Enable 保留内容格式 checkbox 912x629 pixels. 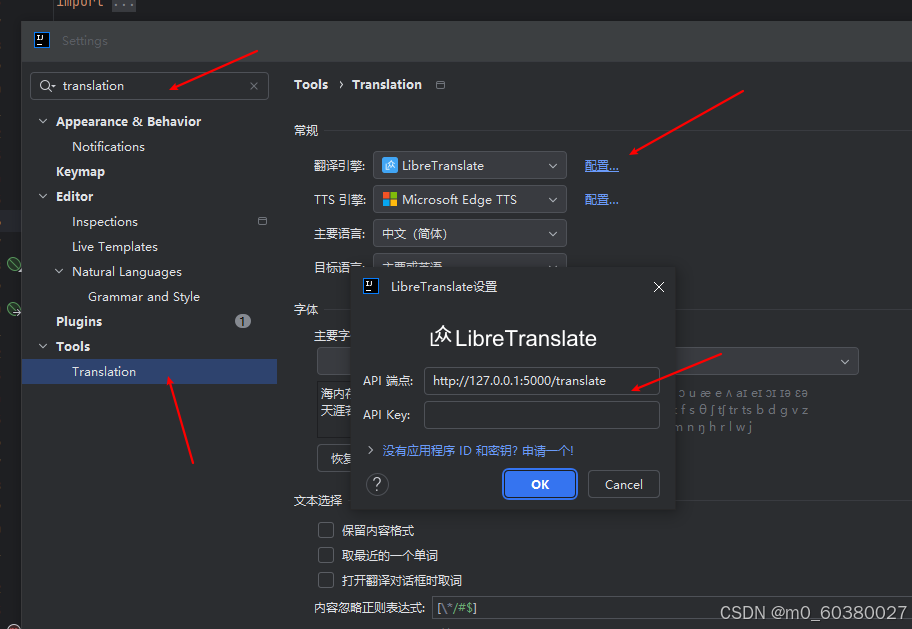click(x=326, y=530)
